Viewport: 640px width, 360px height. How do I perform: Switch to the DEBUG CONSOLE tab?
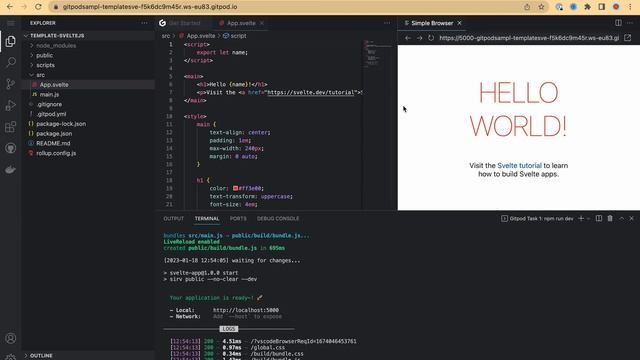[x=278, y=219]
